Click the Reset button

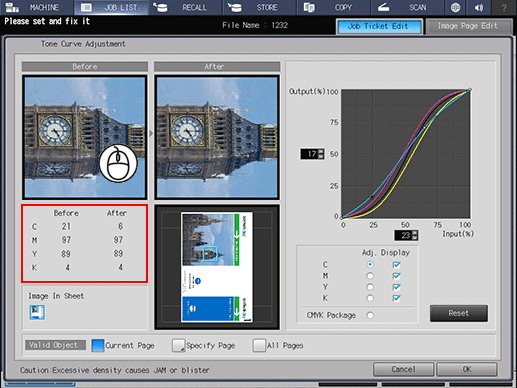(x=459, y=313)
